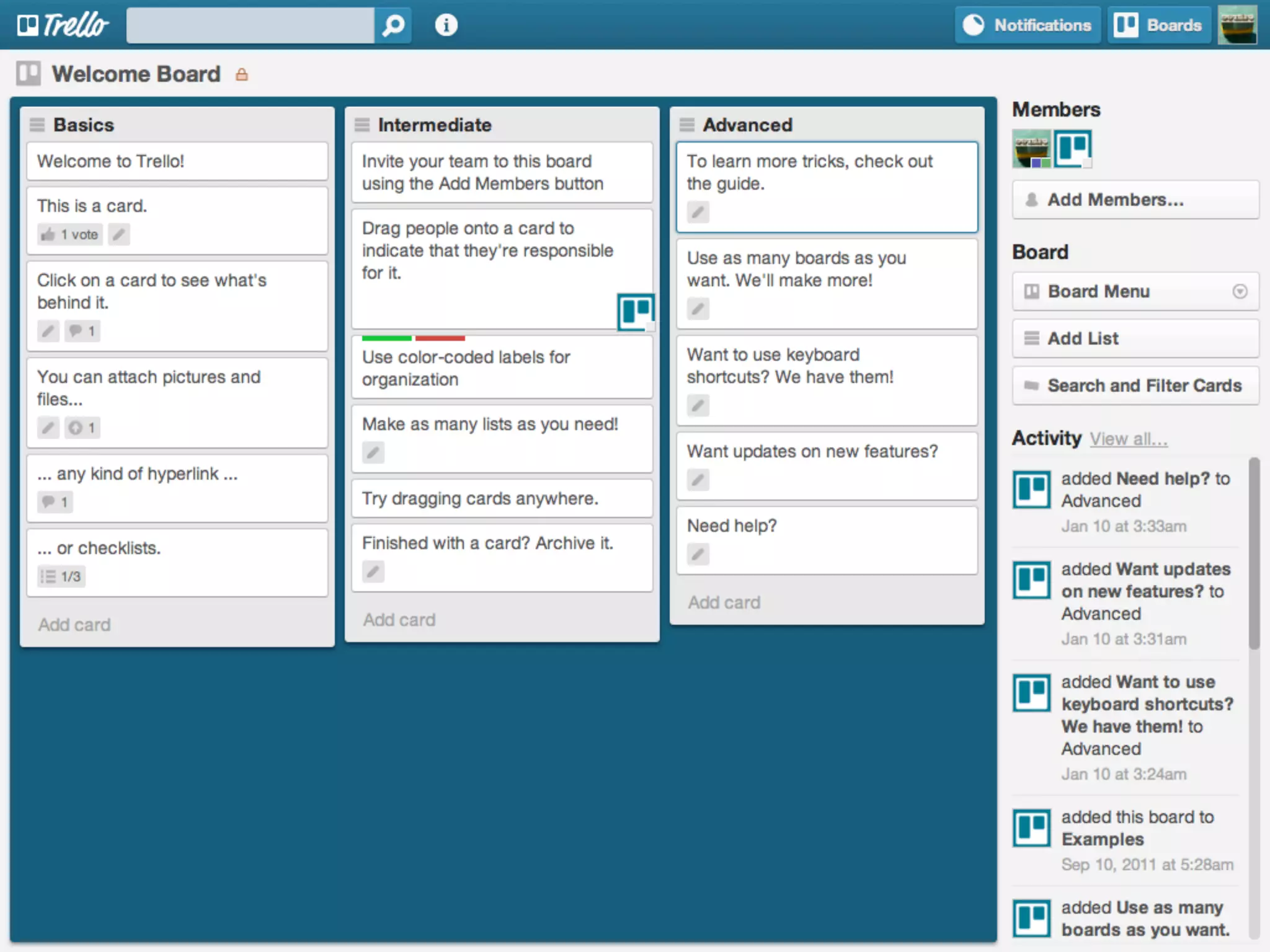Open the Boards menu
This screenshot has width=1270, height=952.
pos(1158,25)
